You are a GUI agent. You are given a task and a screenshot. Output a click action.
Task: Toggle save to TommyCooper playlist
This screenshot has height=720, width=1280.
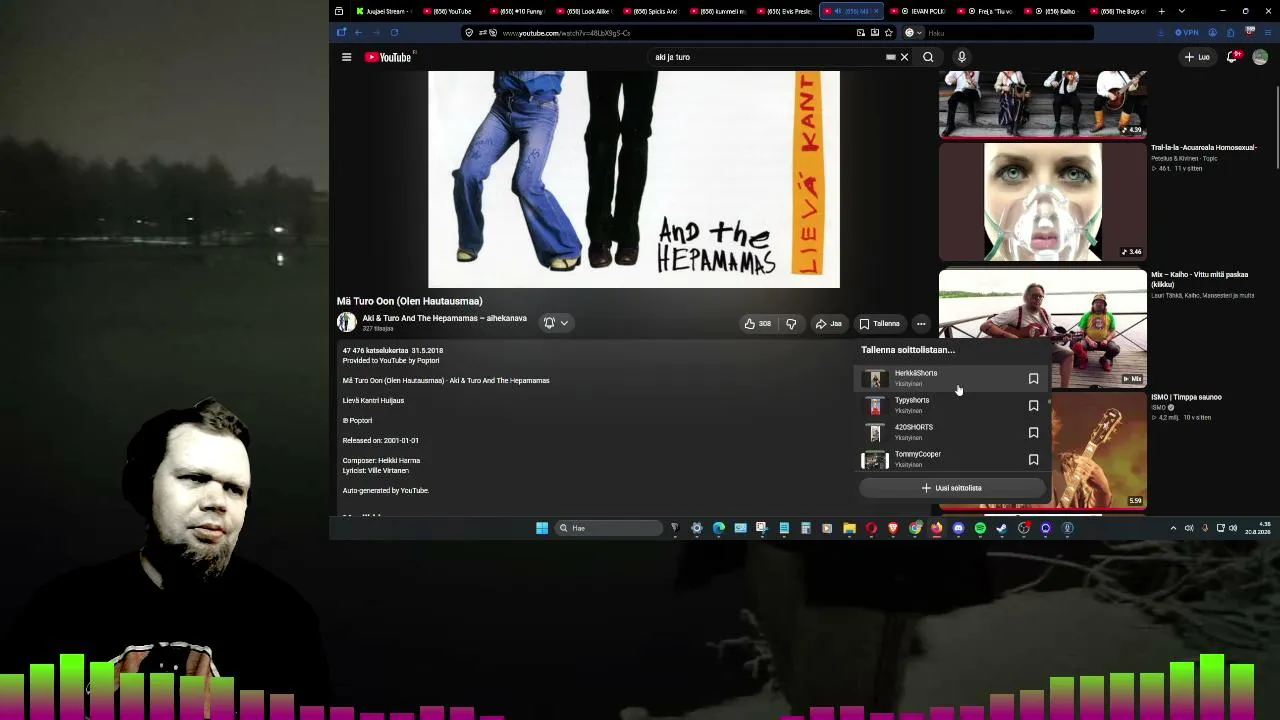point(1033,460)
